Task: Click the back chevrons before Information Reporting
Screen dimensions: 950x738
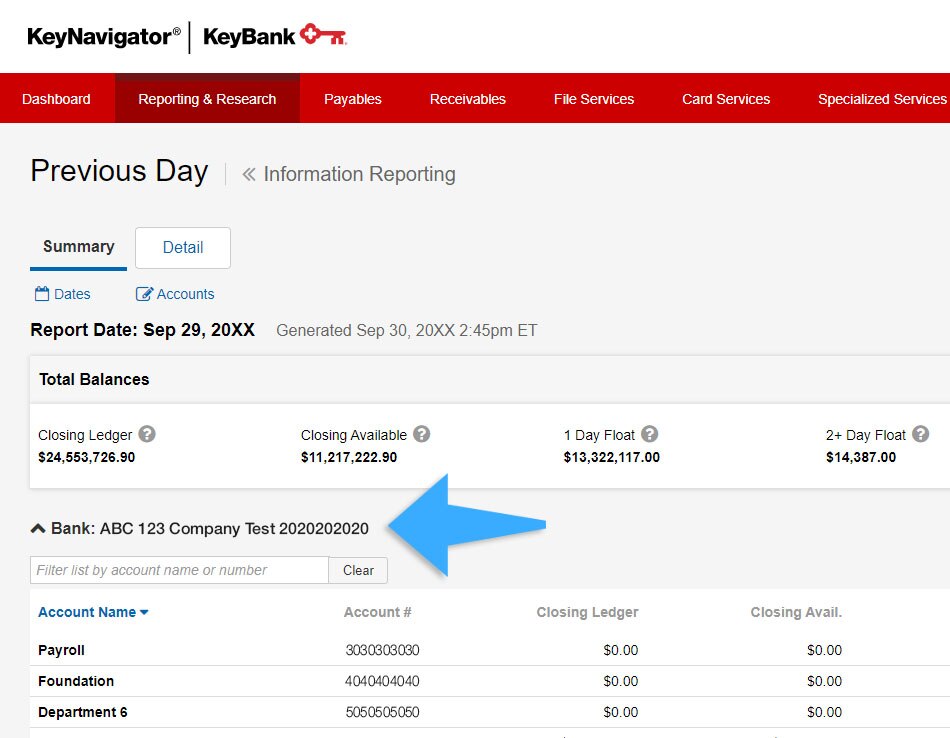Action: pyautogui.click(x=249, y=174)
